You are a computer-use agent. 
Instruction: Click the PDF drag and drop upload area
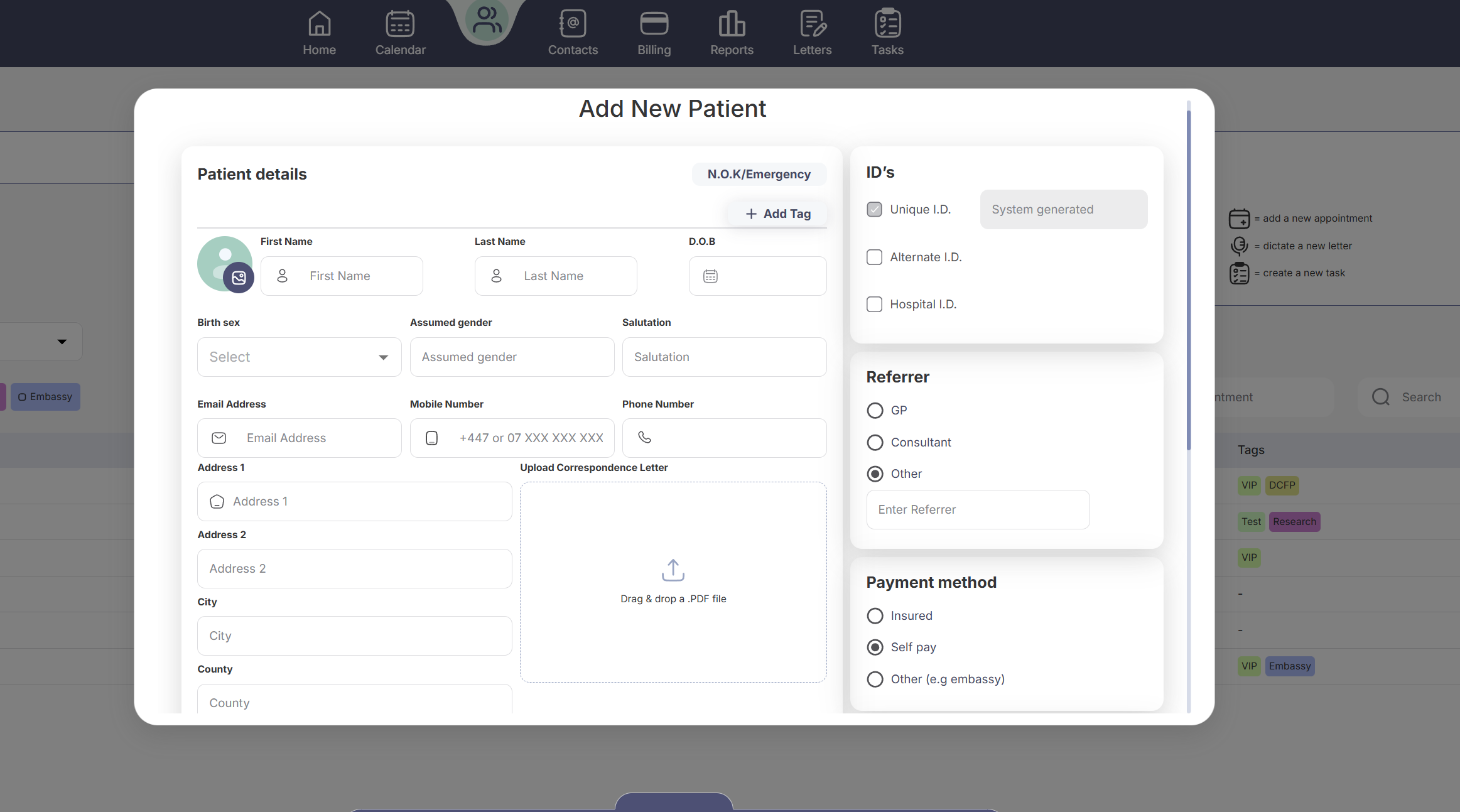pos(673,582)
